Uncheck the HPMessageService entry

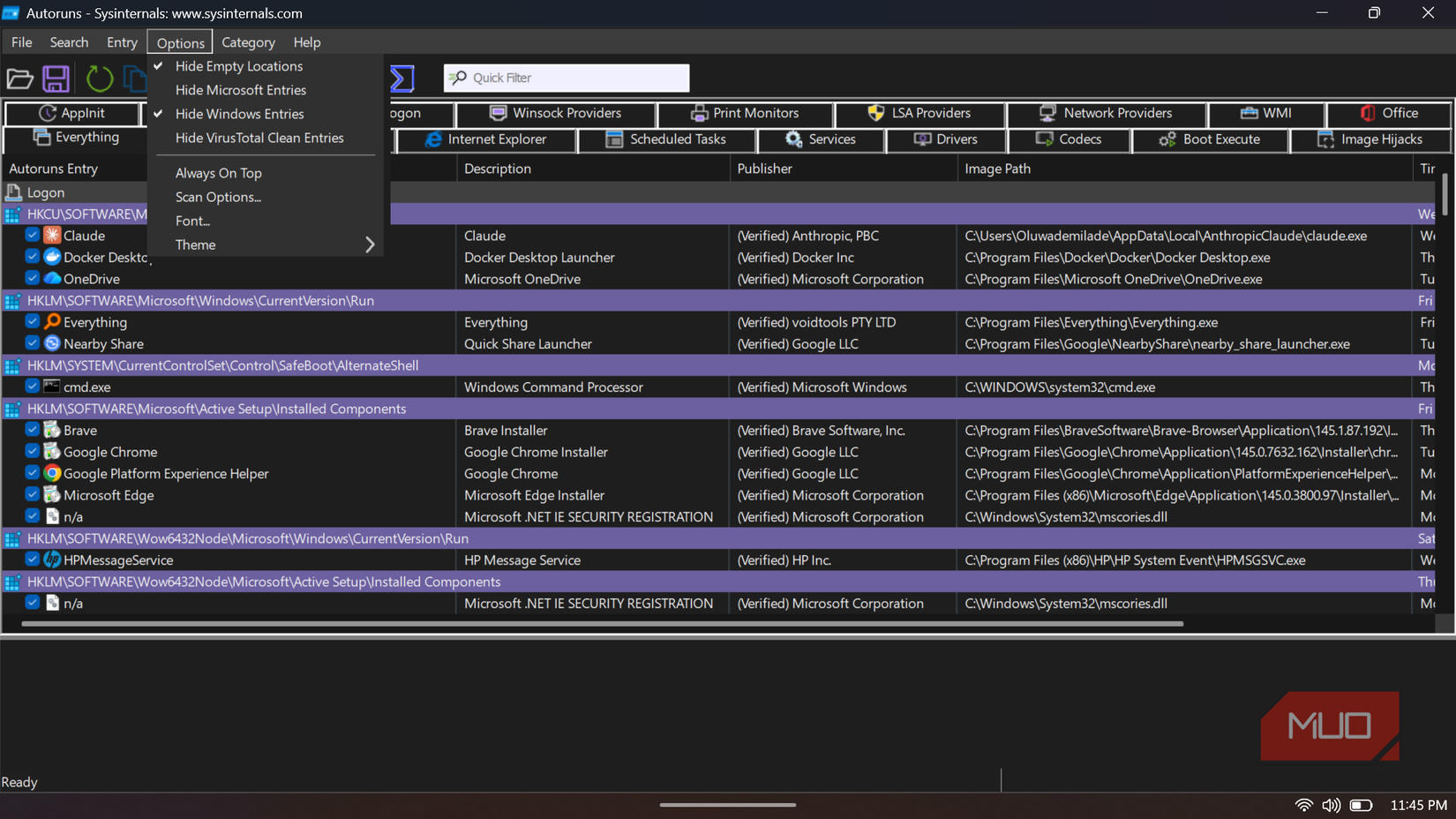pos(32,560)
